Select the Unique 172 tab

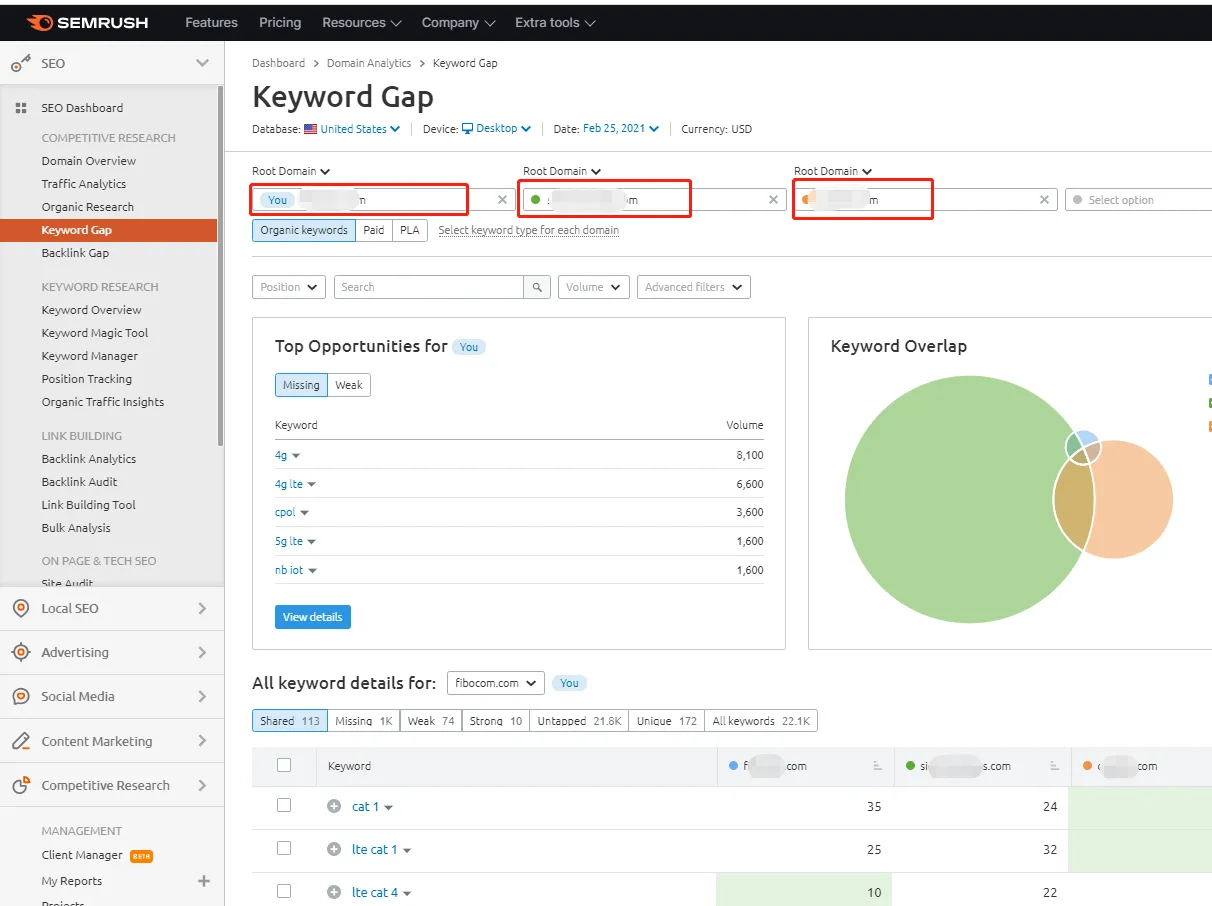click(x=667, y=721)
